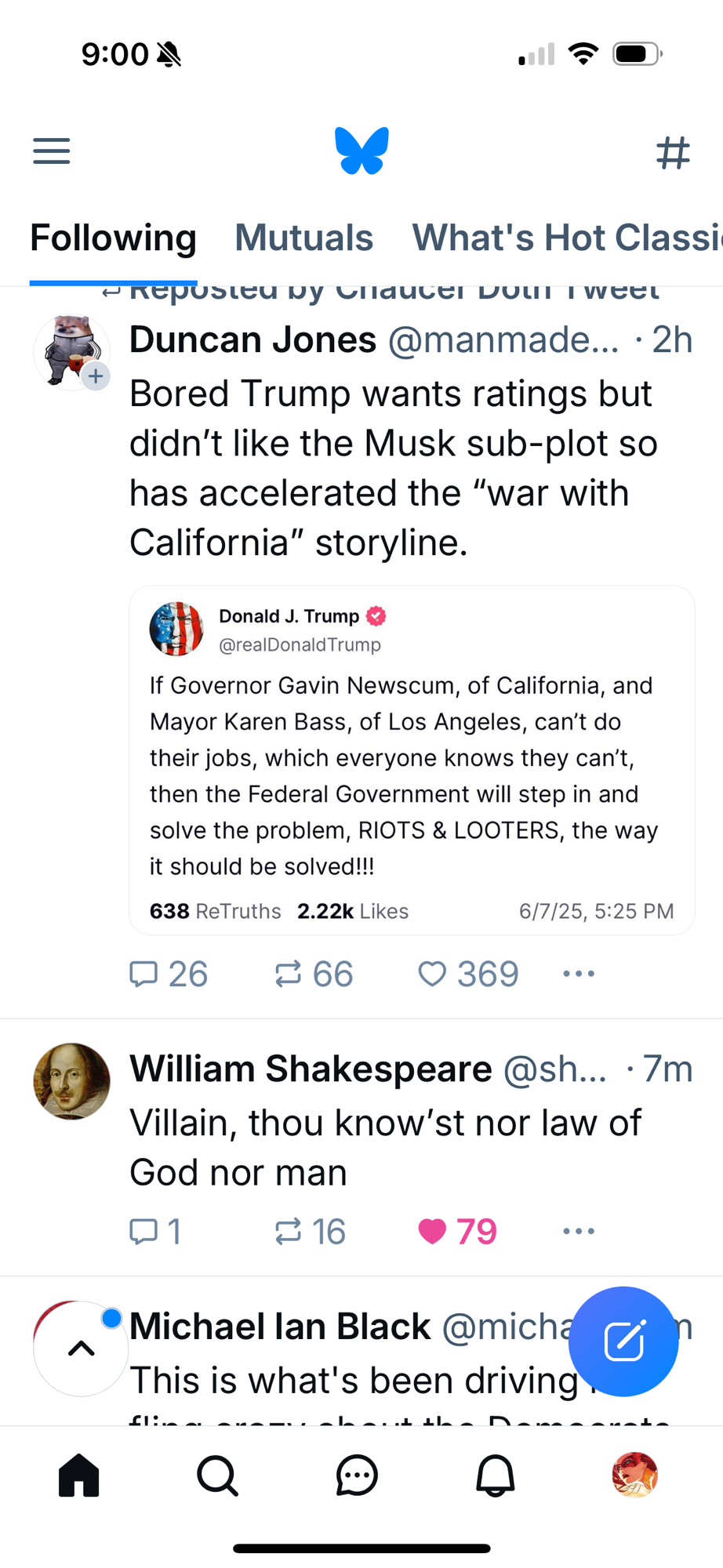Tap the Bluesky butterfly logo
Viewport: 723px width, 1568px height.
pos(361,151)
